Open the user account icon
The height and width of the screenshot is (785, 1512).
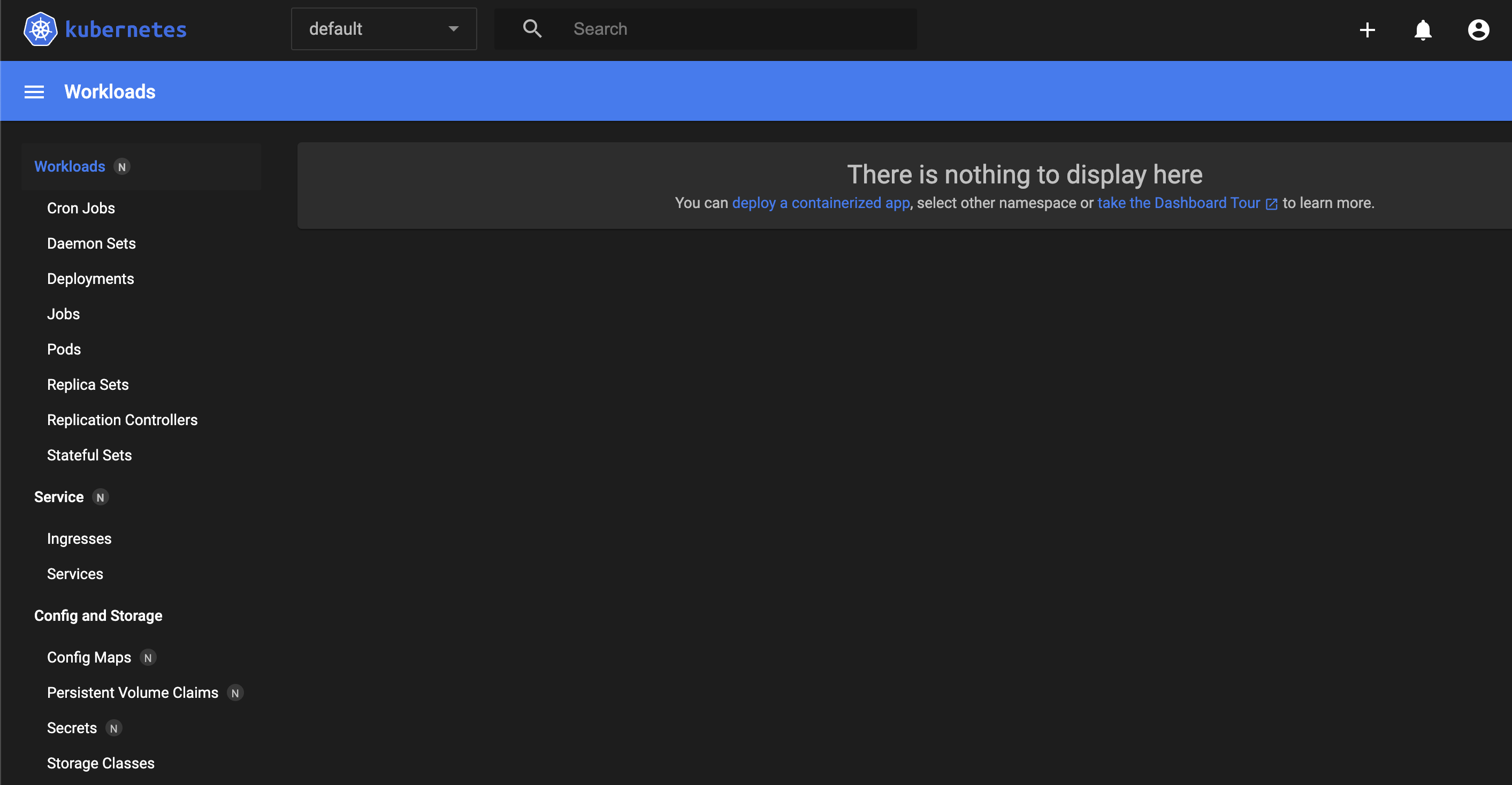pyautogui.click(x=1478, y=30)
